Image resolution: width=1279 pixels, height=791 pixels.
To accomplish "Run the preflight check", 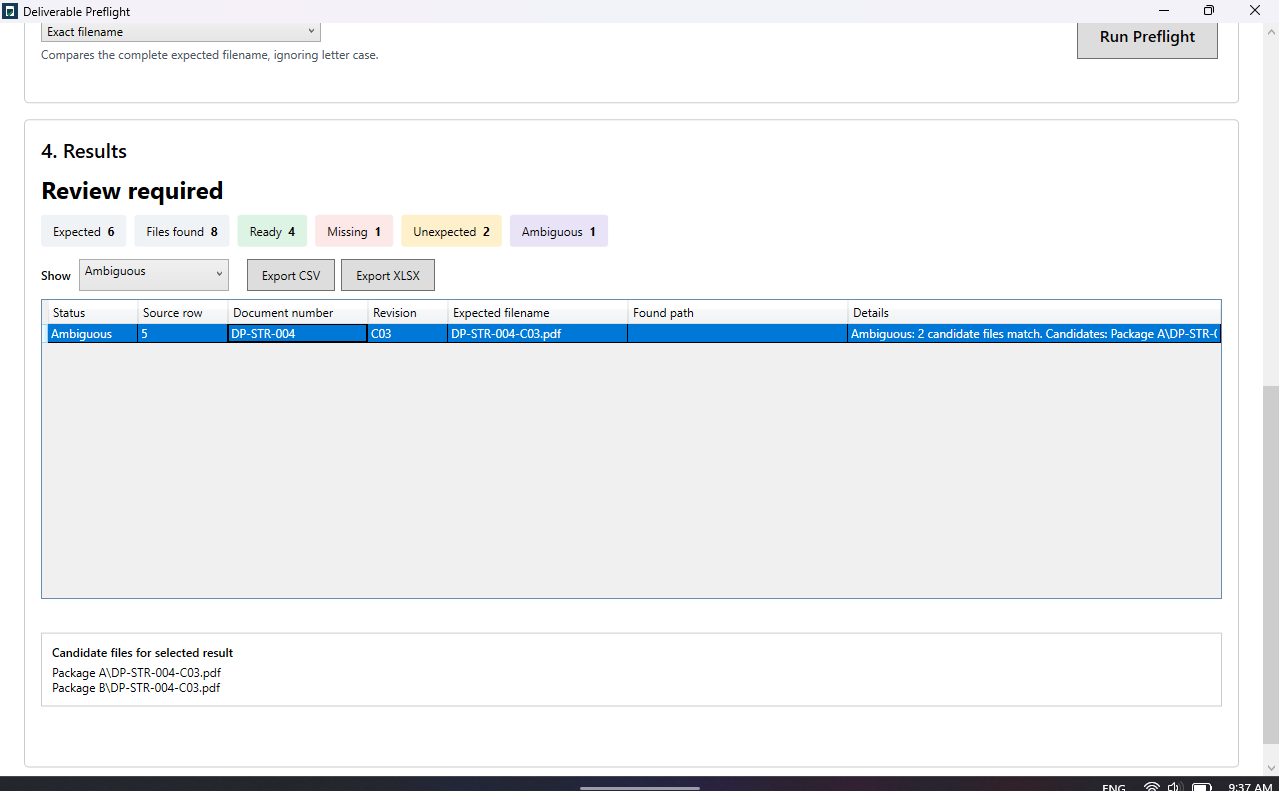I will pos(1147,37).
